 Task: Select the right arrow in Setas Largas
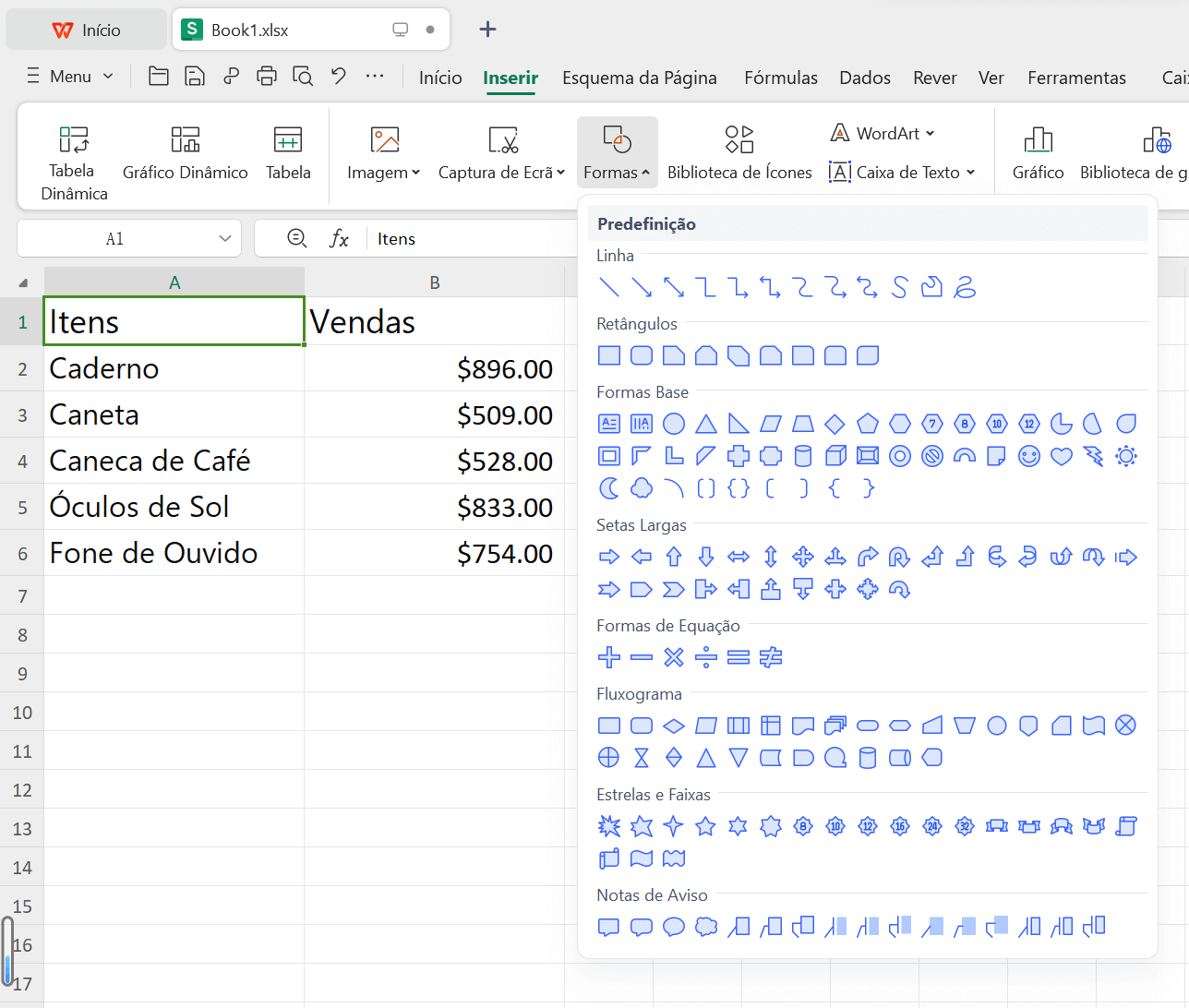[x=609, y=557]
